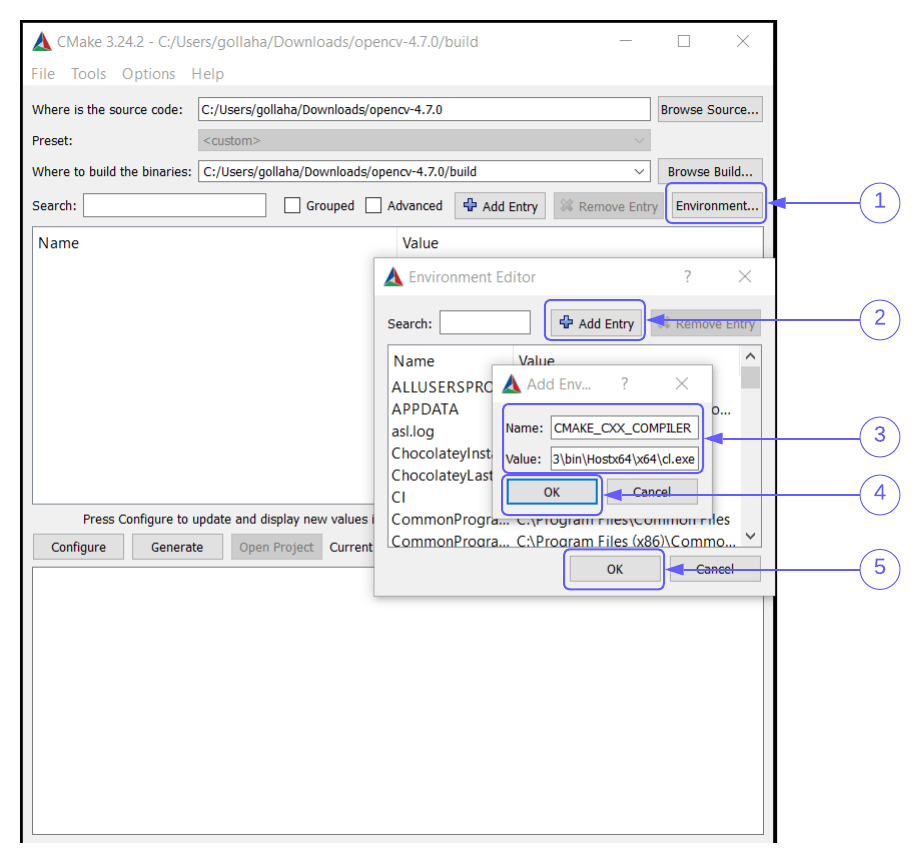Viewport: 920px width, 862px height.
Task: Click the scroll-down chevron in the environment list
Action: [750, 537]
